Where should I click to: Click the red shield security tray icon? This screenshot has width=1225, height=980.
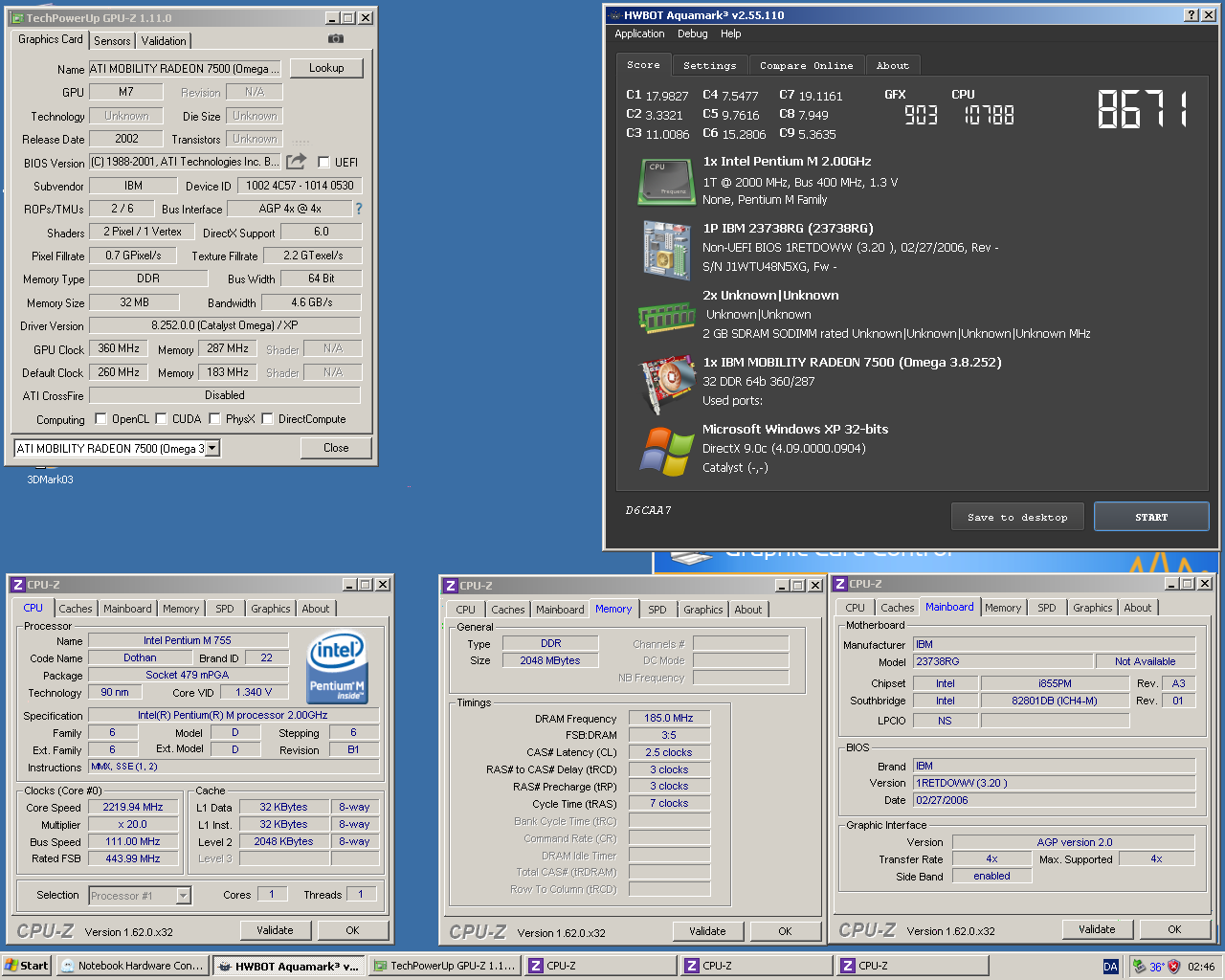click(1174, 967)
